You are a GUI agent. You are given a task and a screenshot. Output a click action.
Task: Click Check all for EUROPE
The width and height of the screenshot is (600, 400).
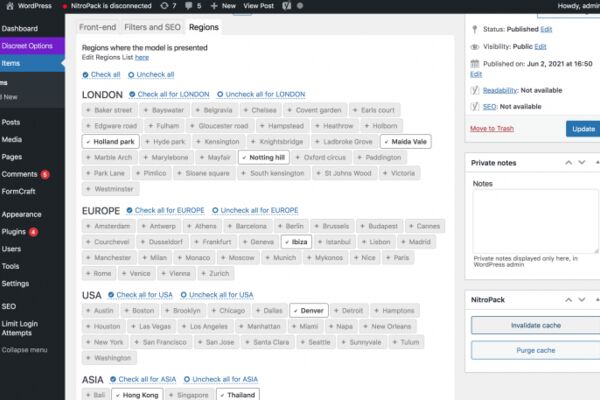point(165,211)
